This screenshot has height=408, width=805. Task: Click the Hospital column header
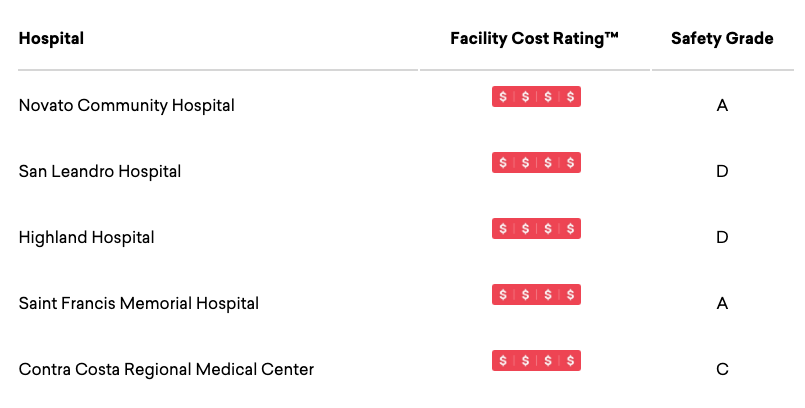(51, 38)
